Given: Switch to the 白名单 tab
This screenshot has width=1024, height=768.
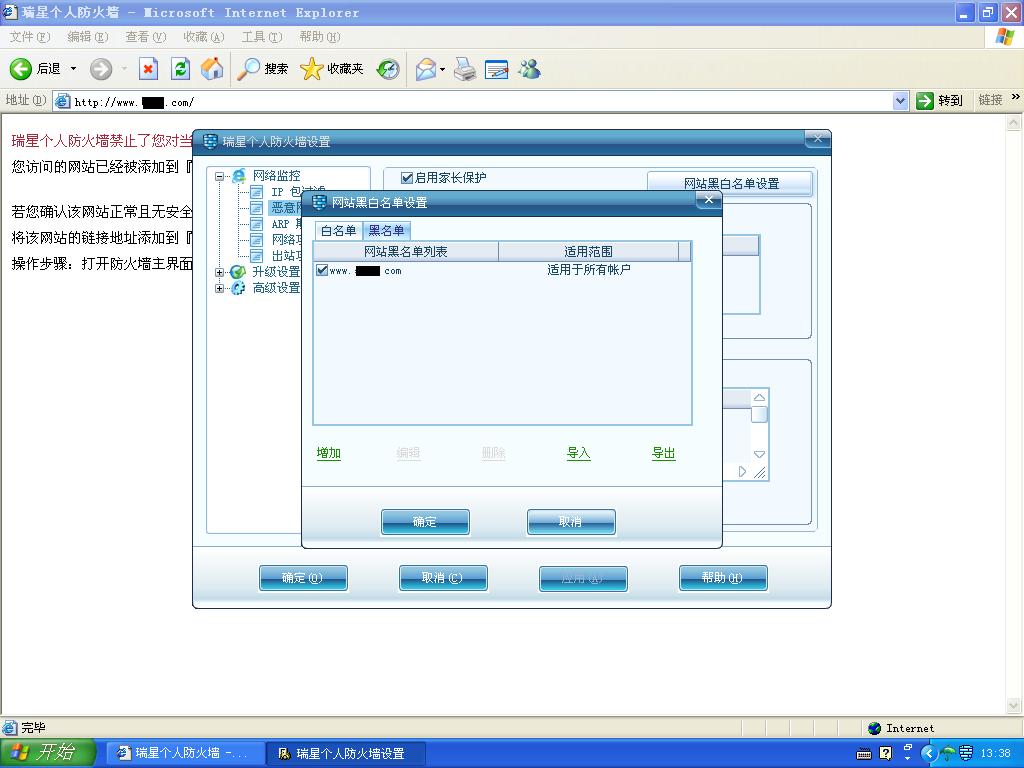Looking at the screenshot, I should point(338,231).
